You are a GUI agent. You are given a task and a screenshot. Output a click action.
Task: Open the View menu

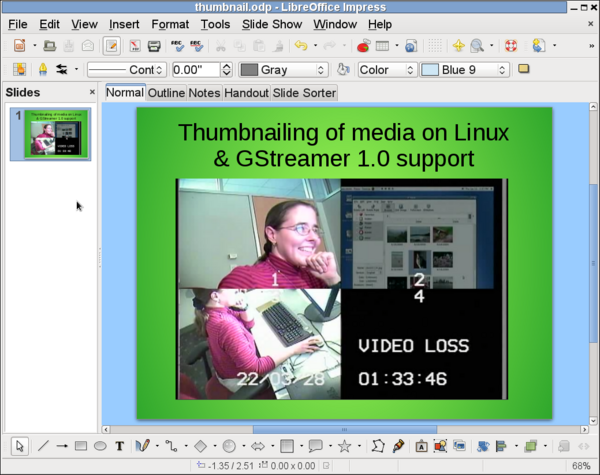click(84, 24)
